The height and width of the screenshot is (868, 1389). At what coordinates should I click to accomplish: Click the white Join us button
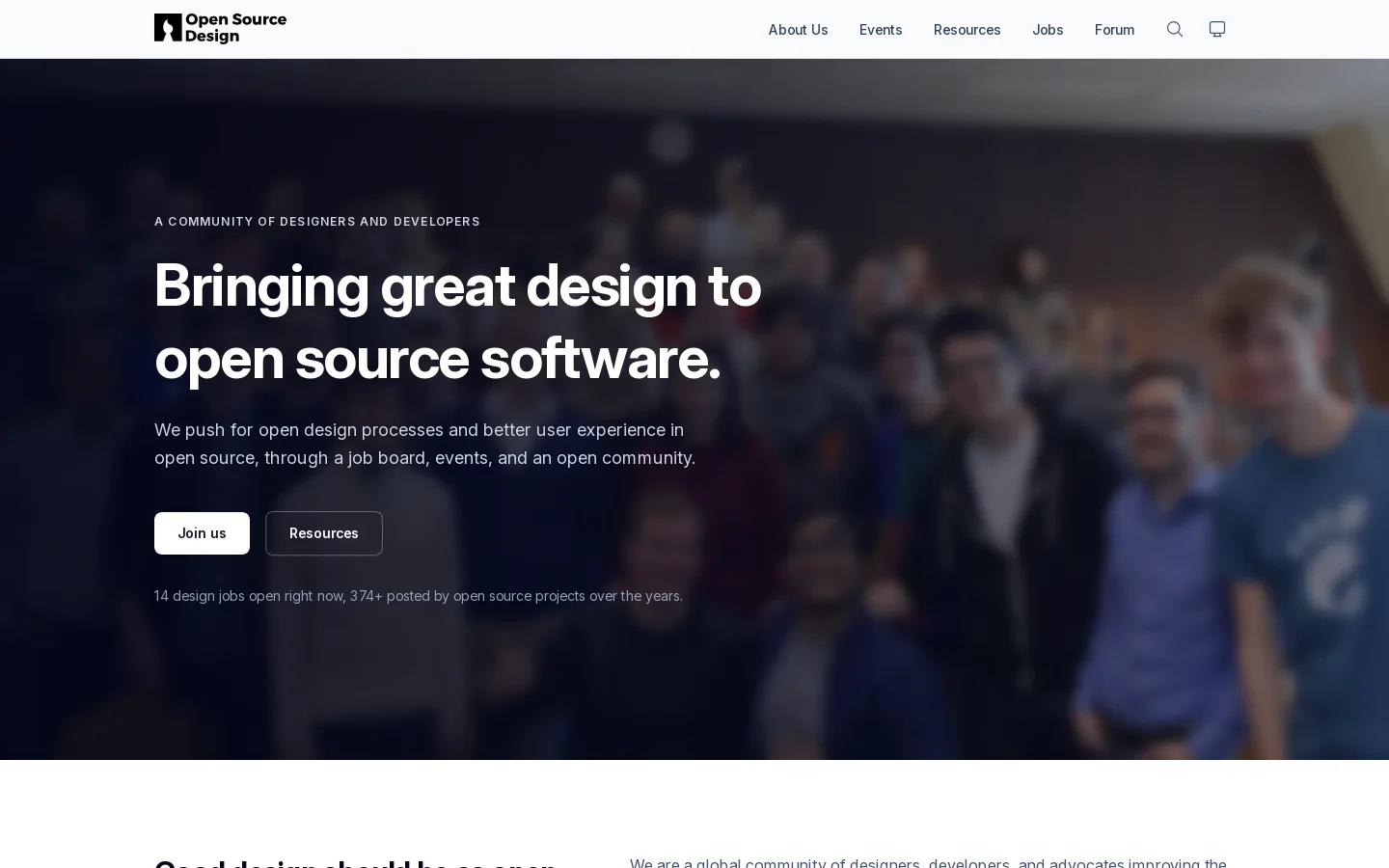pos(202,533)
